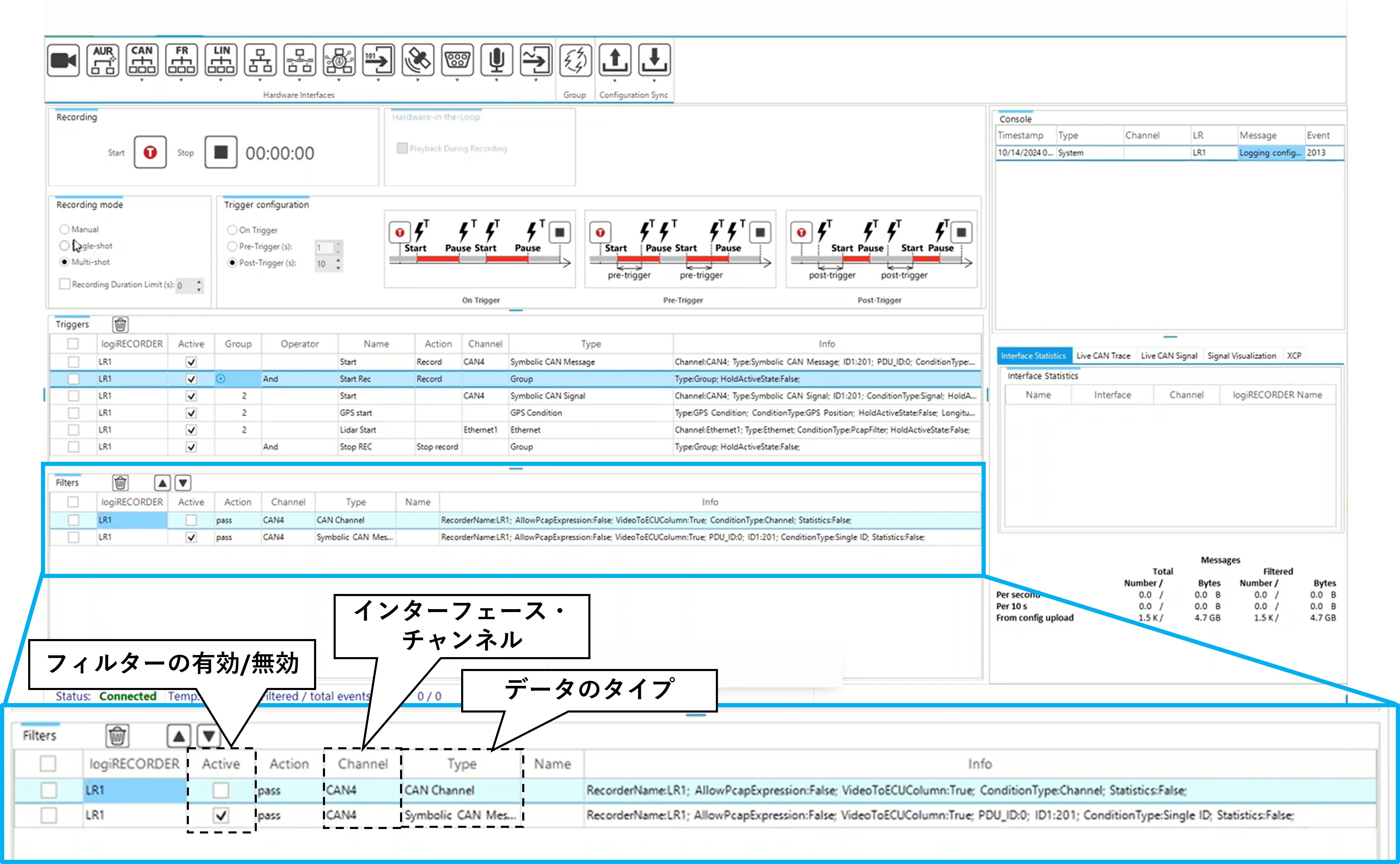Click the Interface column header in Interface Statistics
Viewport: 1400px width, 864px height.
point(1112,395)
